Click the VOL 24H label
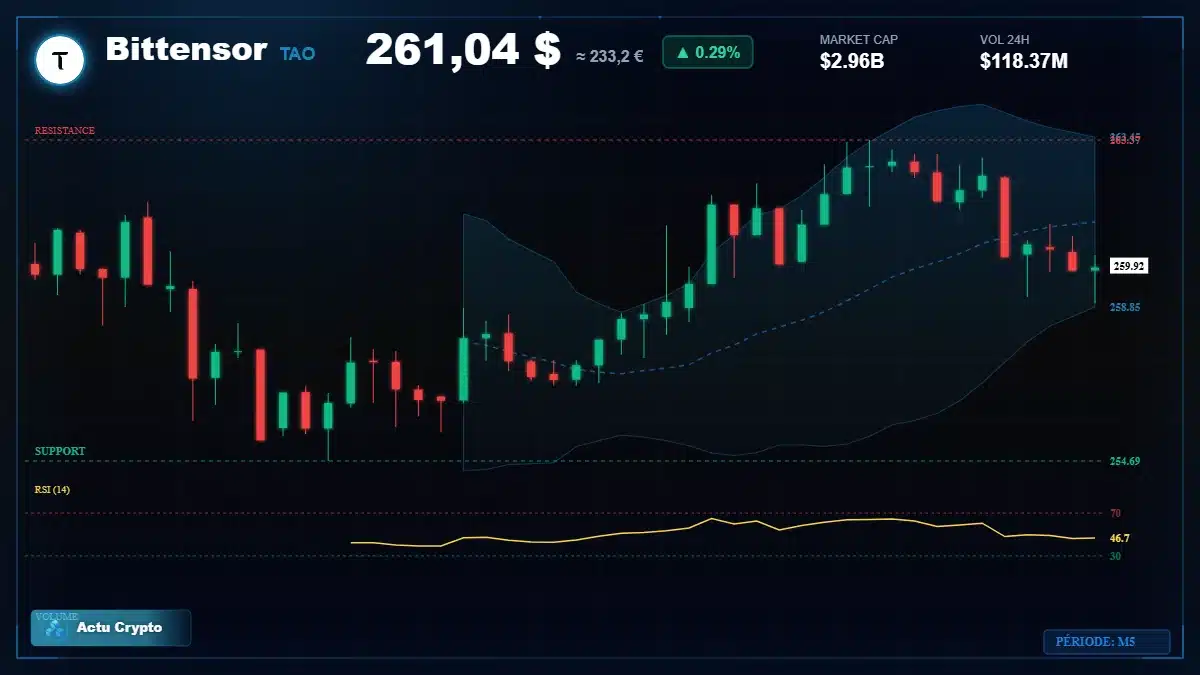The height and width of the screenshot is (675, 1200). click(1005, 40)
